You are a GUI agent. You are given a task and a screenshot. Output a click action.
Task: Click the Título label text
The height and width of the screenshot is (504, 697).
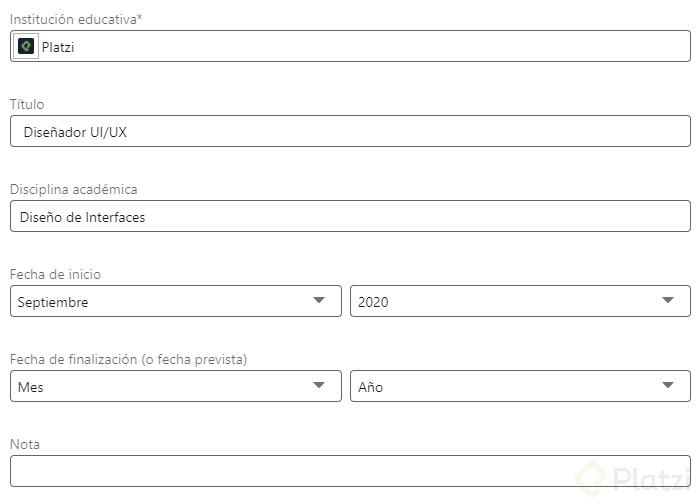click(x=27, y=104)
